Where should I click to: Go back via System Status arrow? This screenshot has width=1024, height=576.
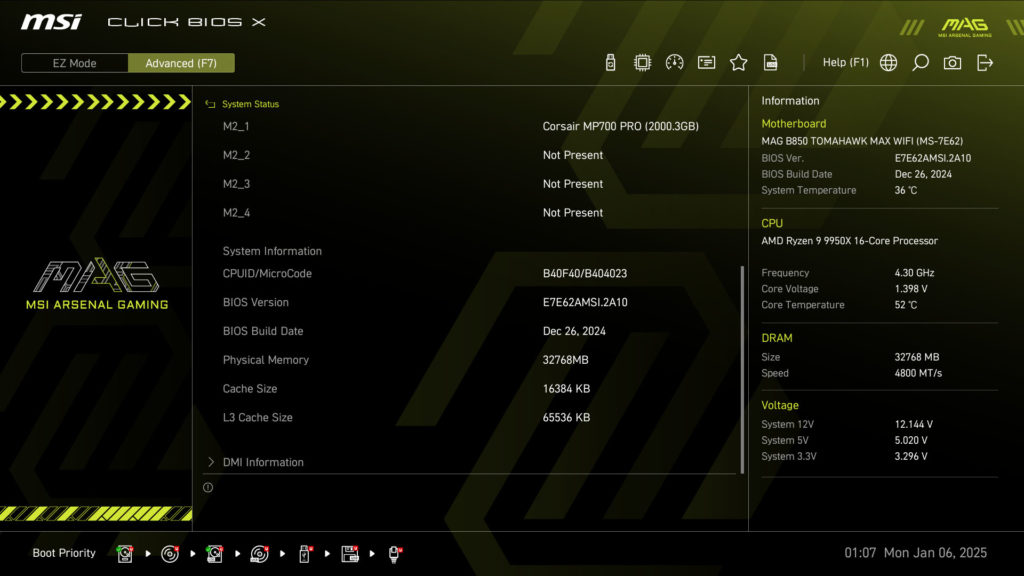point(210,104)
